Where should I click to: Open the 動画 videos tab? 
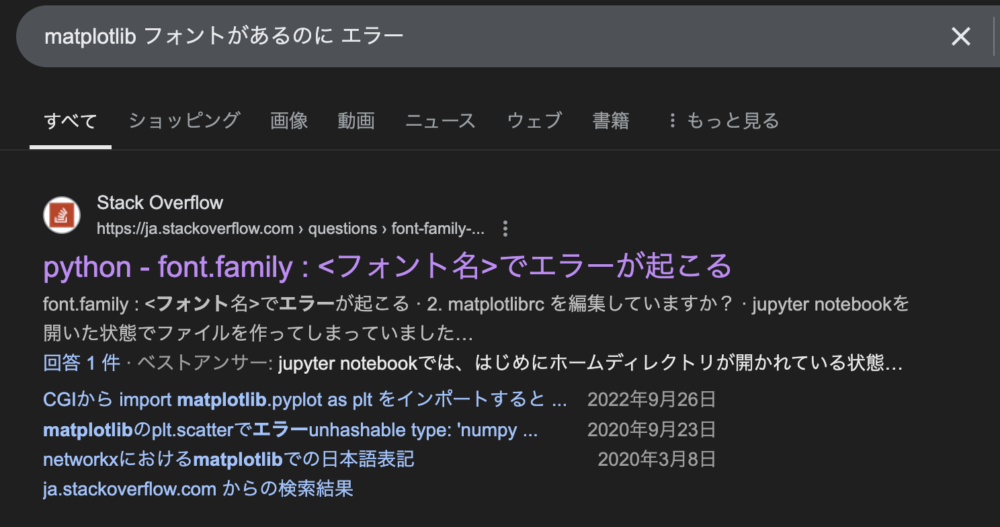pos(356,121)
